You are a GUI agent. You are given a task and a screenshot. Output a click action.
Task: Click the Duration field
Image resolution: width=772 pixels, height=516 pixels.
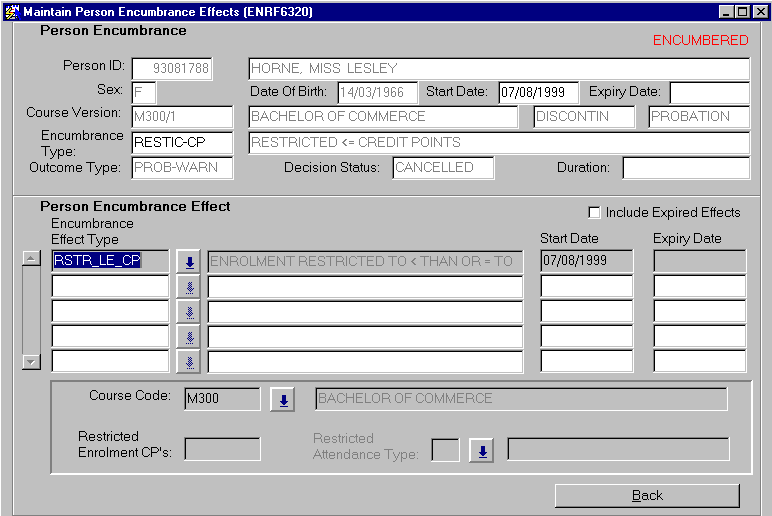(x=685, y=168)
